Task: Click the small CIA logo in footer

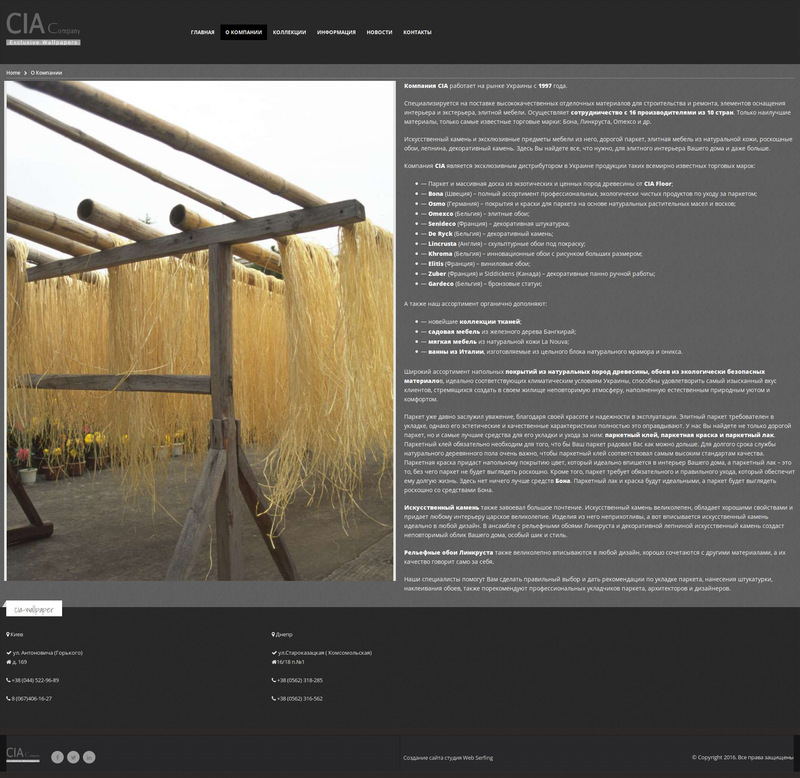Action: pos(22,755)
